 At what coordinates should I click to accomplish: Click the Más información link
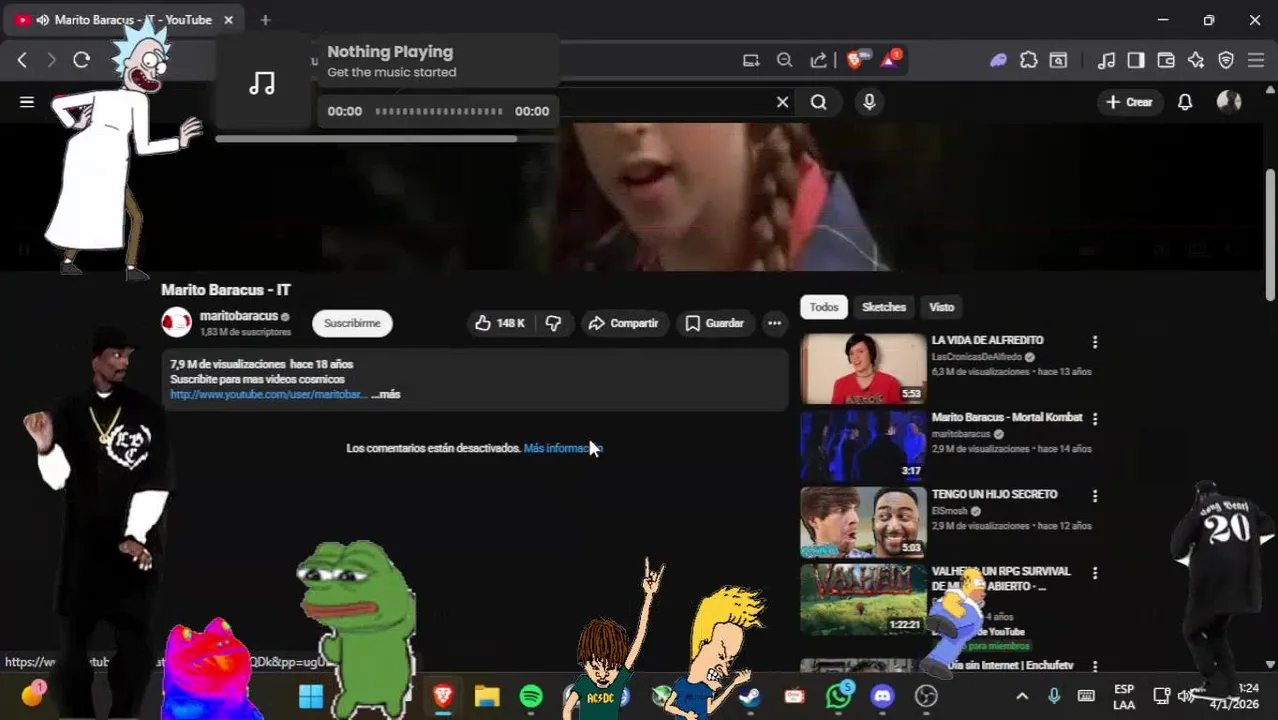coord(563,448)
